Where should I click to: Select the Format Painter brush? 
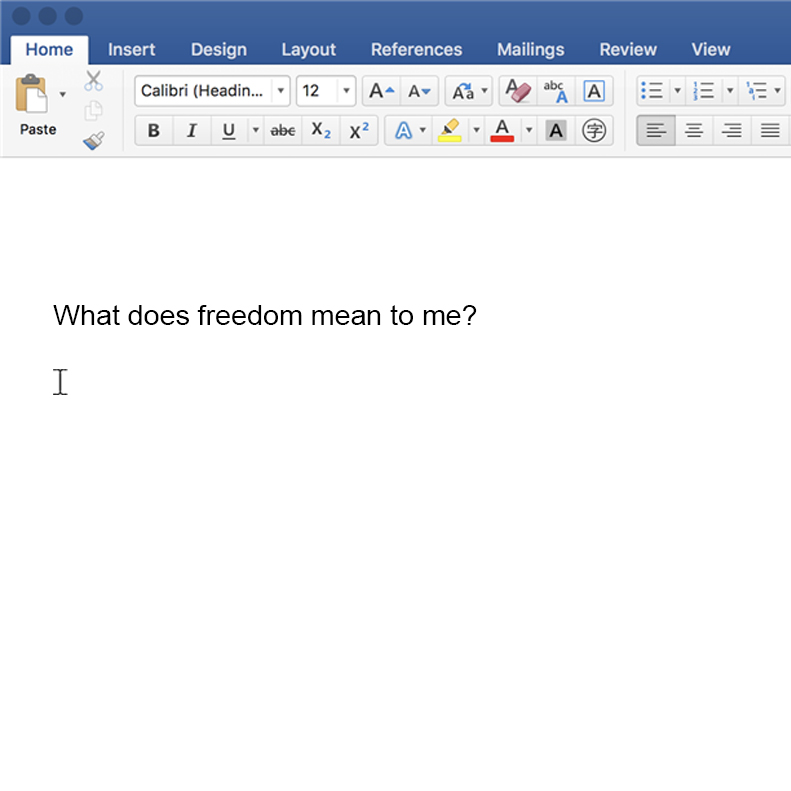click(x=94, y=141)
